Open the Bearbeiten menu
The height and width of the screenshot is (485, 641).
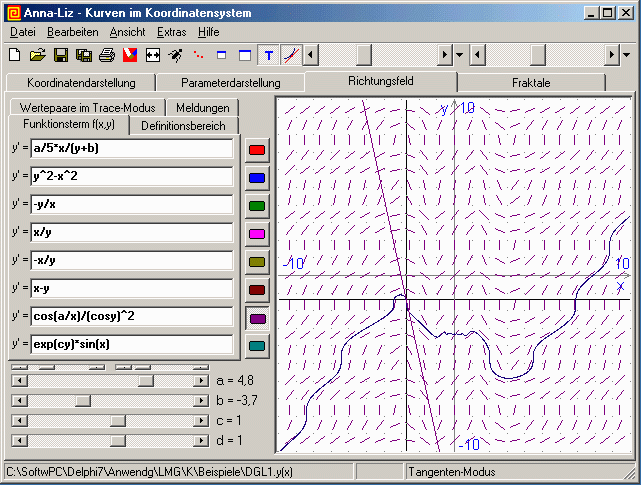click(73, 32)
